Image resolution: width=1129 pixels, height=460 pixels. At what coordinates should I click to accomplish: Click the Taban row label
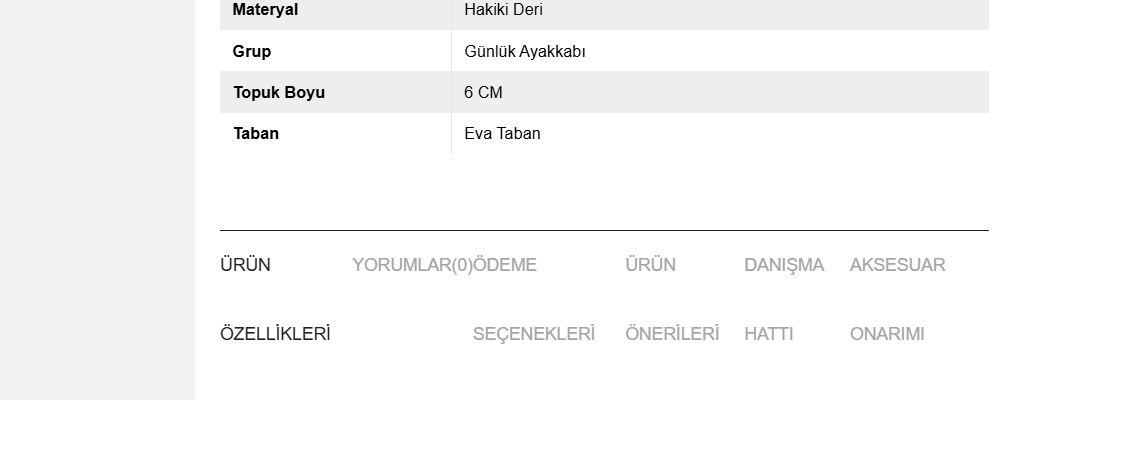pos(256,134)
